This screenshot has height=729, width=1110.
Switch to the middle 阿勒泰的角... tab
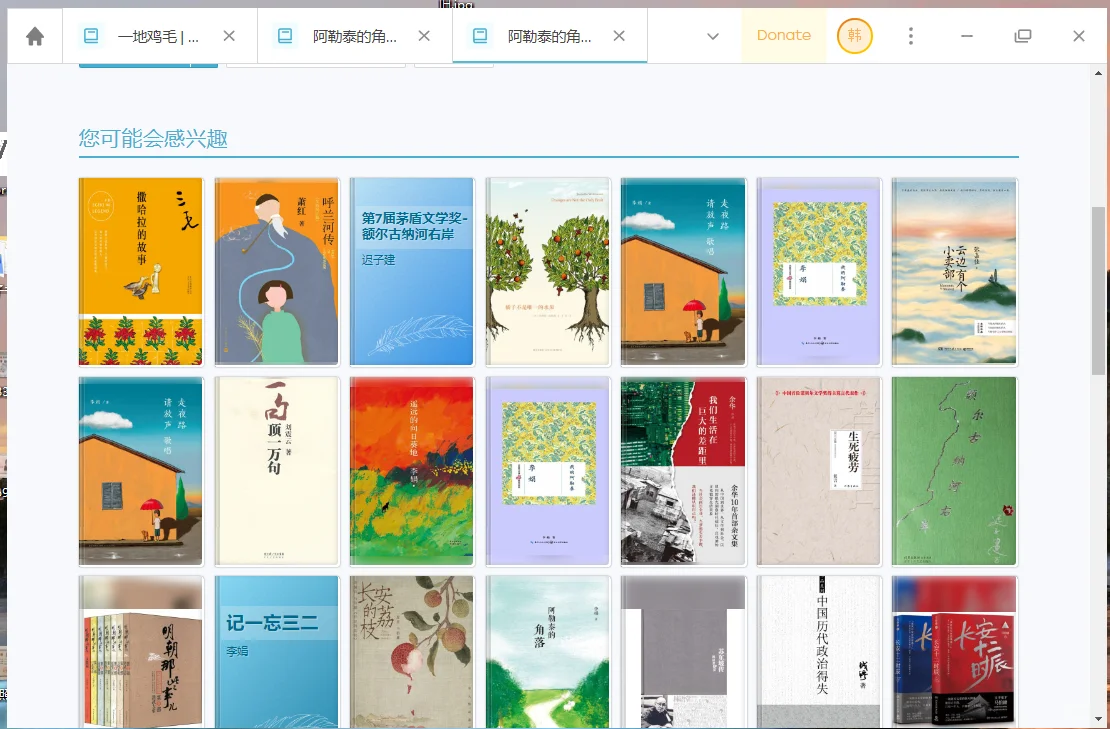tap(355, 36)
